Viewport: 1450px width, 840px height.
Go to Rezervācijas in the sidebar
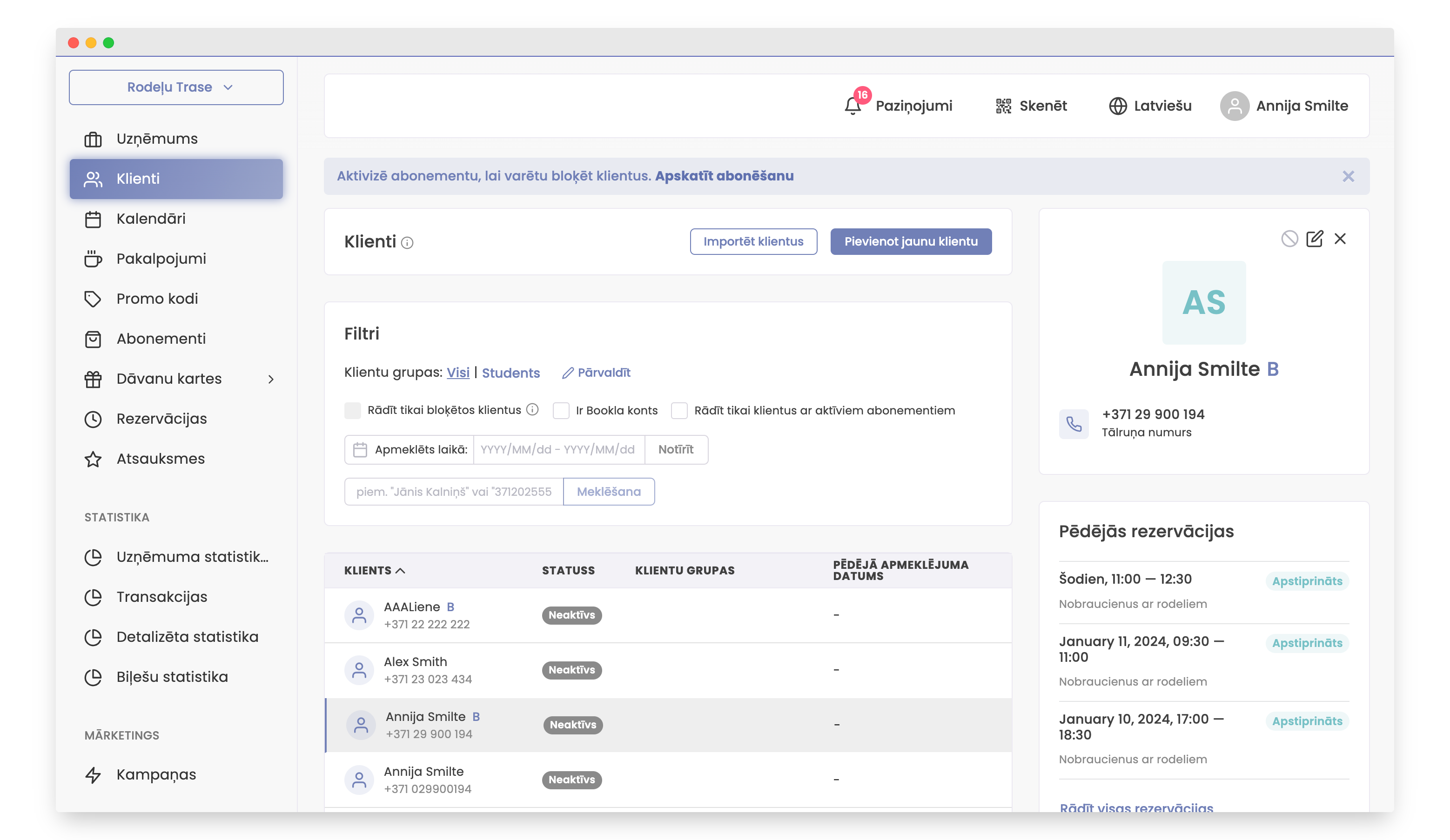(161, 419)
